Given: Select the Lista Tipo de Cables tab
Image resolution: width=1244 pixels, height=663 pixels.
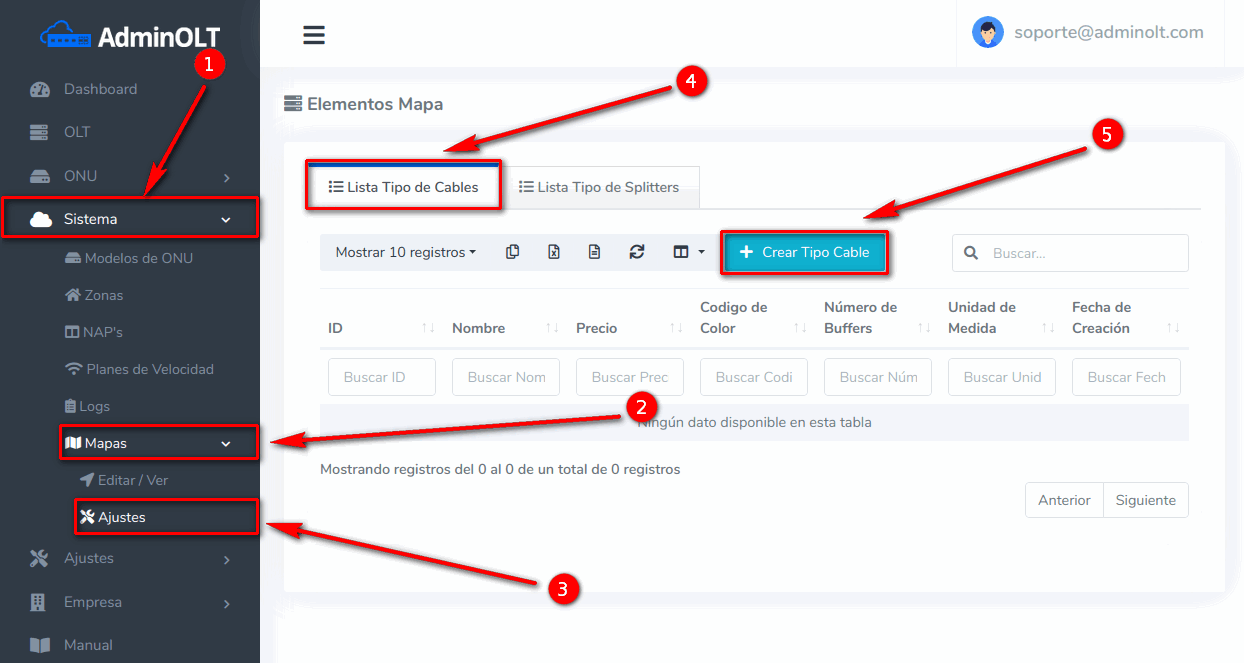Looking at the screenshot, I should pyautogui.click(x=403, y=187).
